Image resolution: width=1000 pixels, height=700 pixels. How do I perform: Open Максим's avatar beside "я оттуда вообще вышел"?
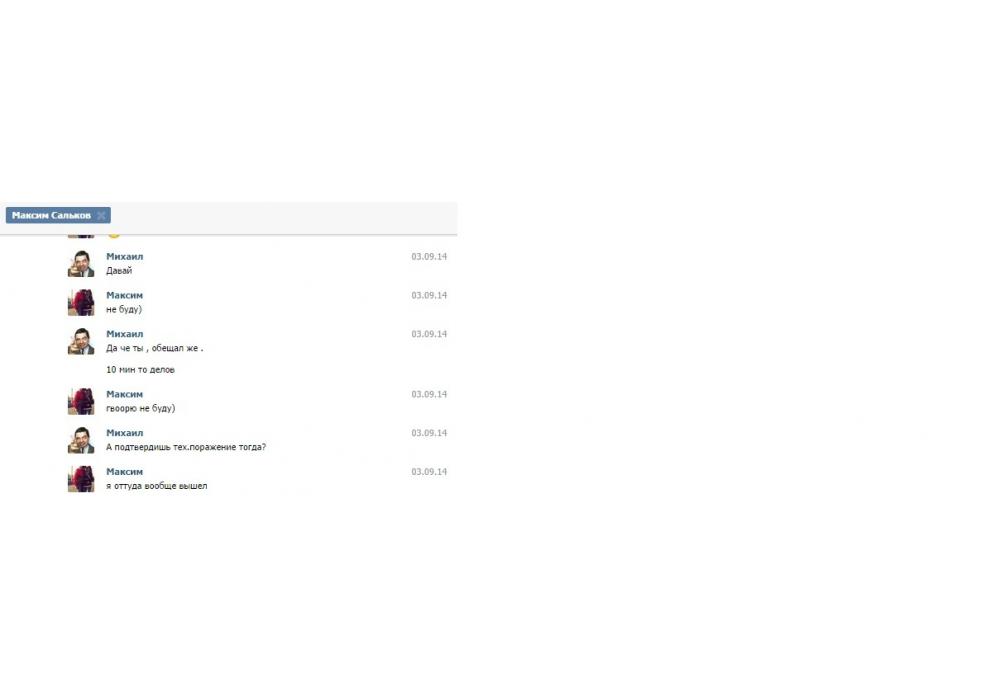(81, 479)
